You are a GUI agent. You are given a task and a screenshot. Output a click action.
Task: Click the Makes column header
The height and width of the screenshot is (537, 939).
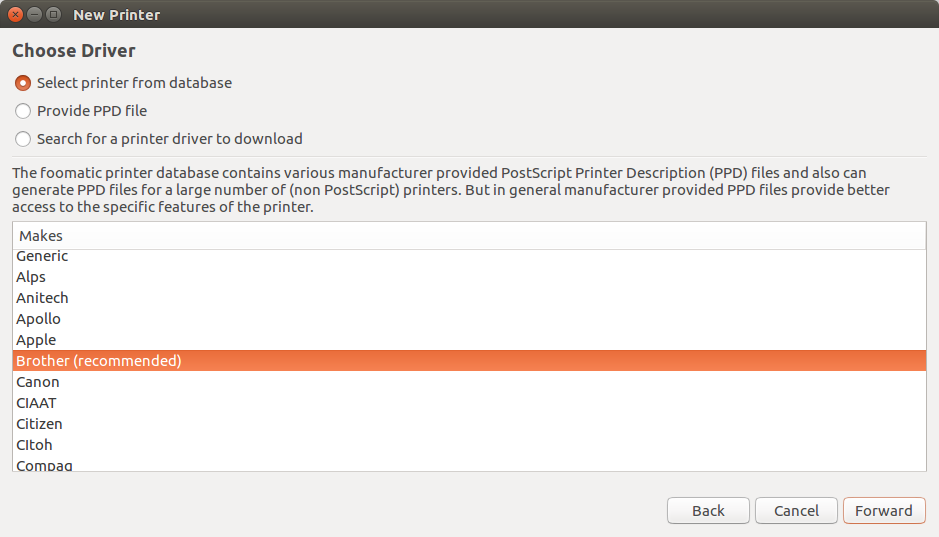coord(469,236)
